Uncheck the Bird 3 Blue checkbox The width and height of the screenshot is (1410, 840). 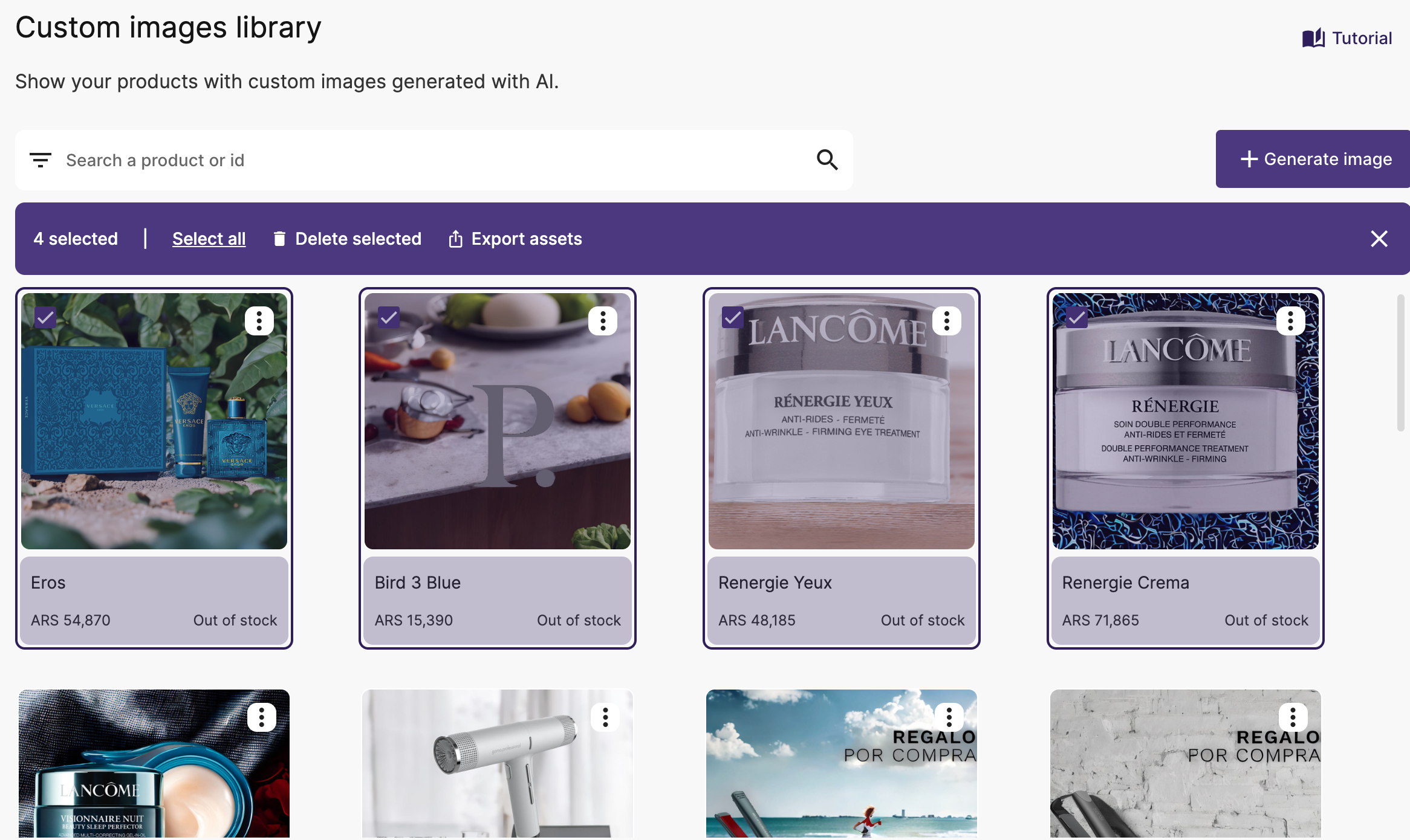tap(389, 317)
